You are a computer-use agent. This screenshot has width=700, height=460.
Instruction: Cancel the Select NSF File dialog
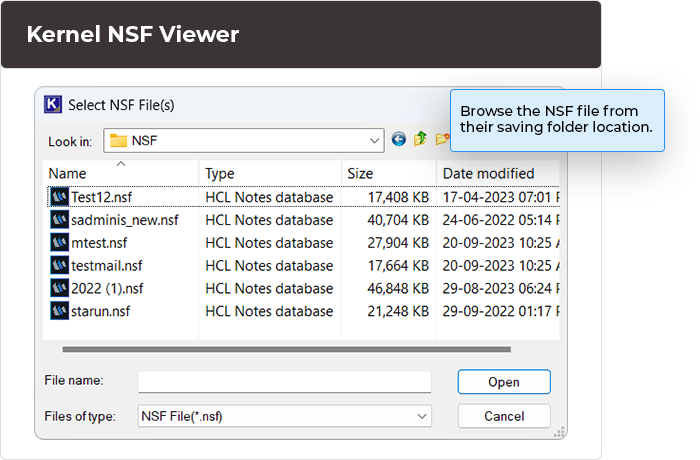click(504, 416)
